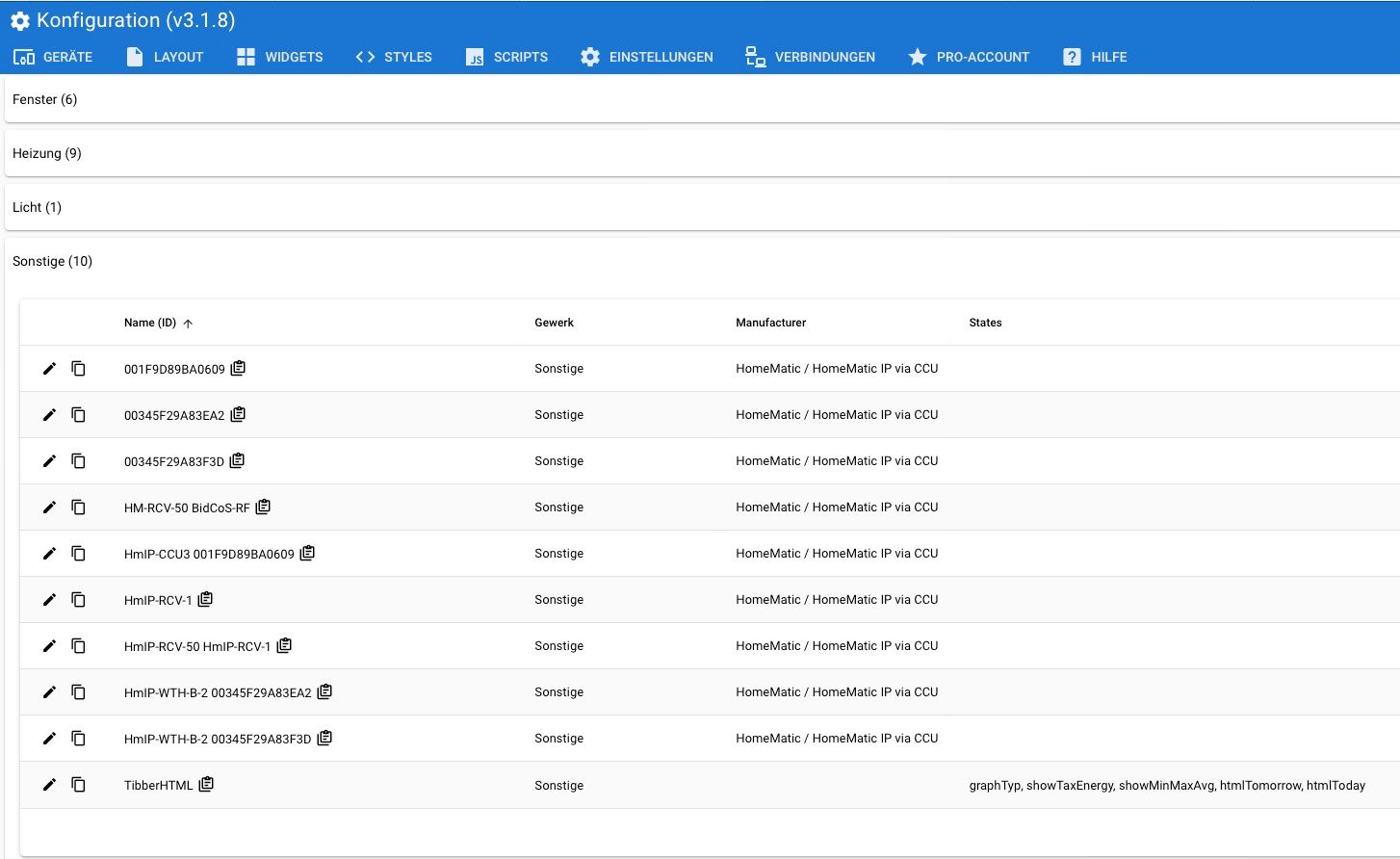Expand the Licht (1) group
1400x859 pixels.
click(x=702, y=207)
